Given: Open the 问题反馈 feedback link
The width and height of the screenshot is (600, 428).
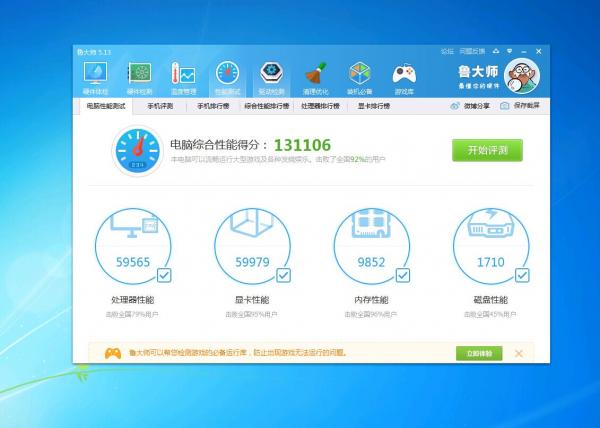Looking at the screenshot, I should coord(472,51).
